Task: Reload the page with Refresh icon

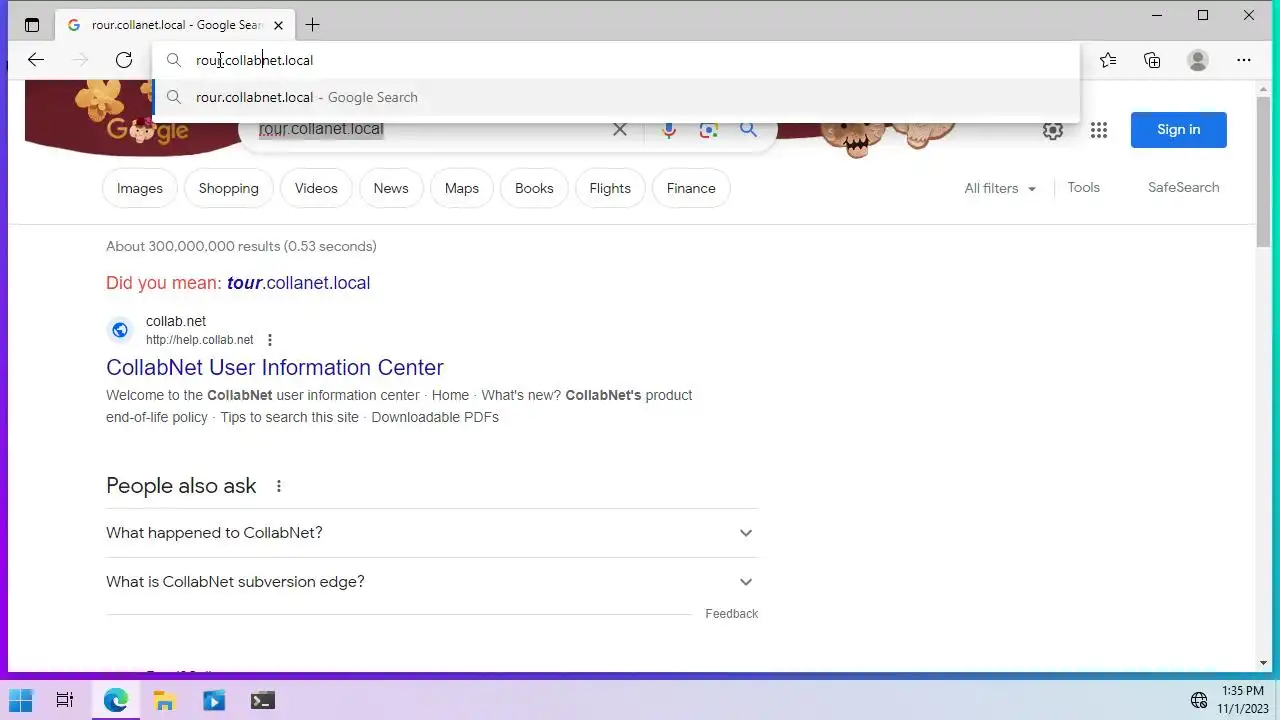Action: pyautogui.click(x=124, y=60)
